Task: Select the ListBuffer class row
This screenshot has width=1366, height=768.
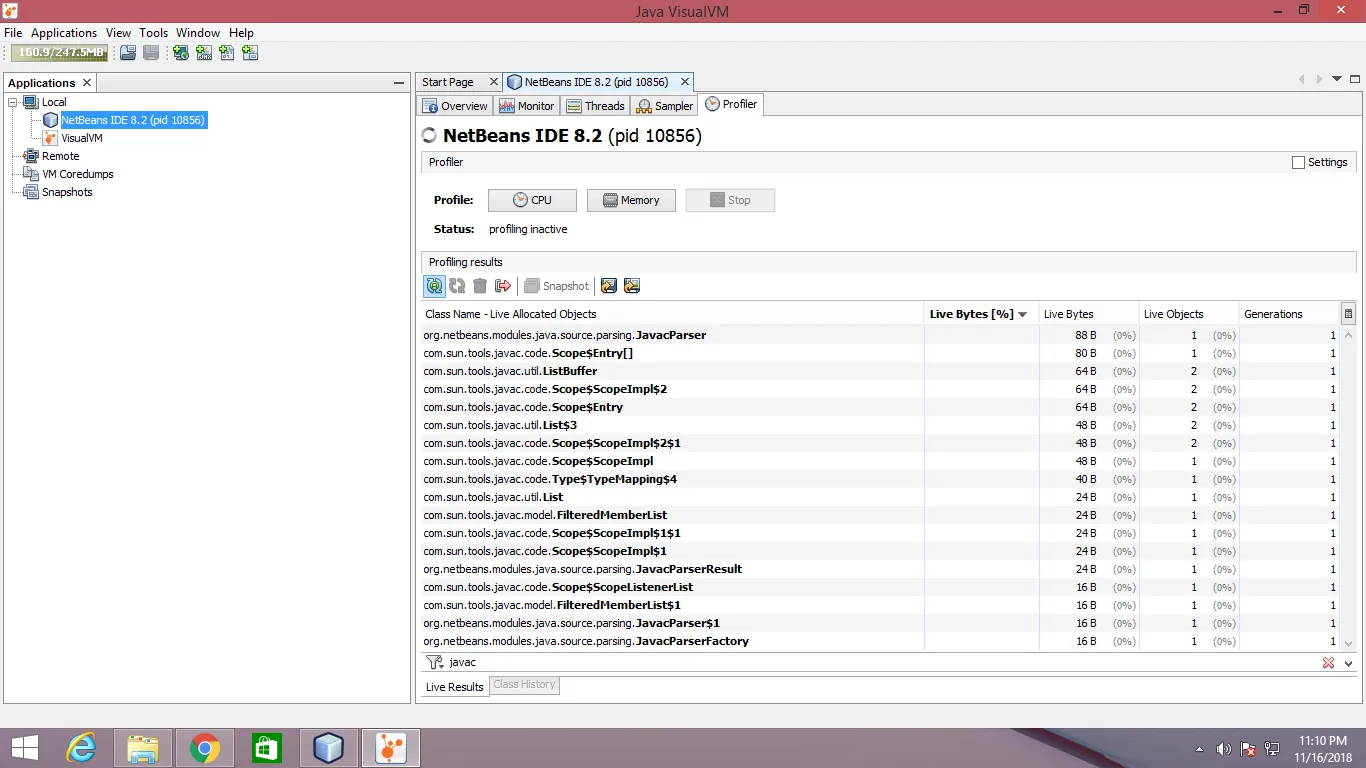Action: coord(880,371)
